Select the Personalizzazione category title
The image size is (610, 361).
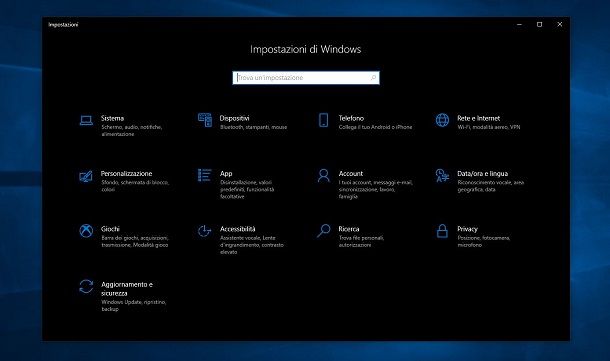pyautogui.click(x=126, y=173)
